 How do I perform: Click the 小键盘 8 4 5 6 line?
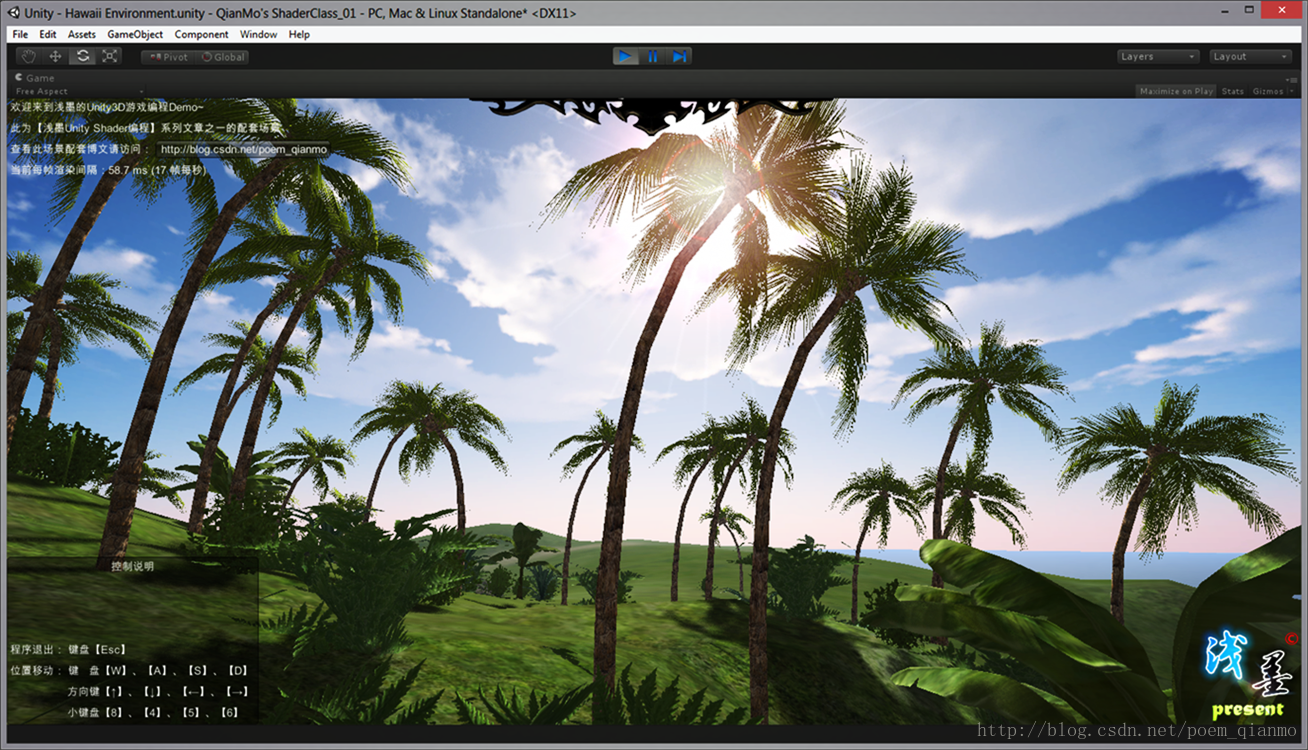click(153, 713)
